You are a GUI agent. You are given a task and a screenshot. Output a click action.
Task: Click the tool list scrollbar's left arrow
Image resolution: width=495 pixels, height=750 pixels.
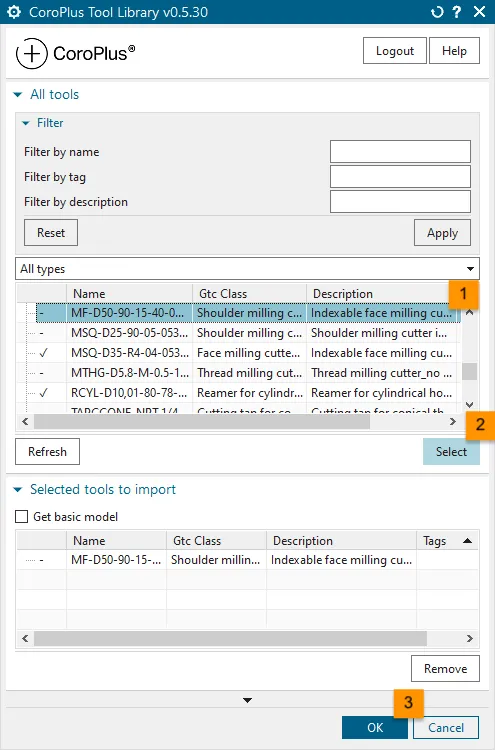click(25, 421)
